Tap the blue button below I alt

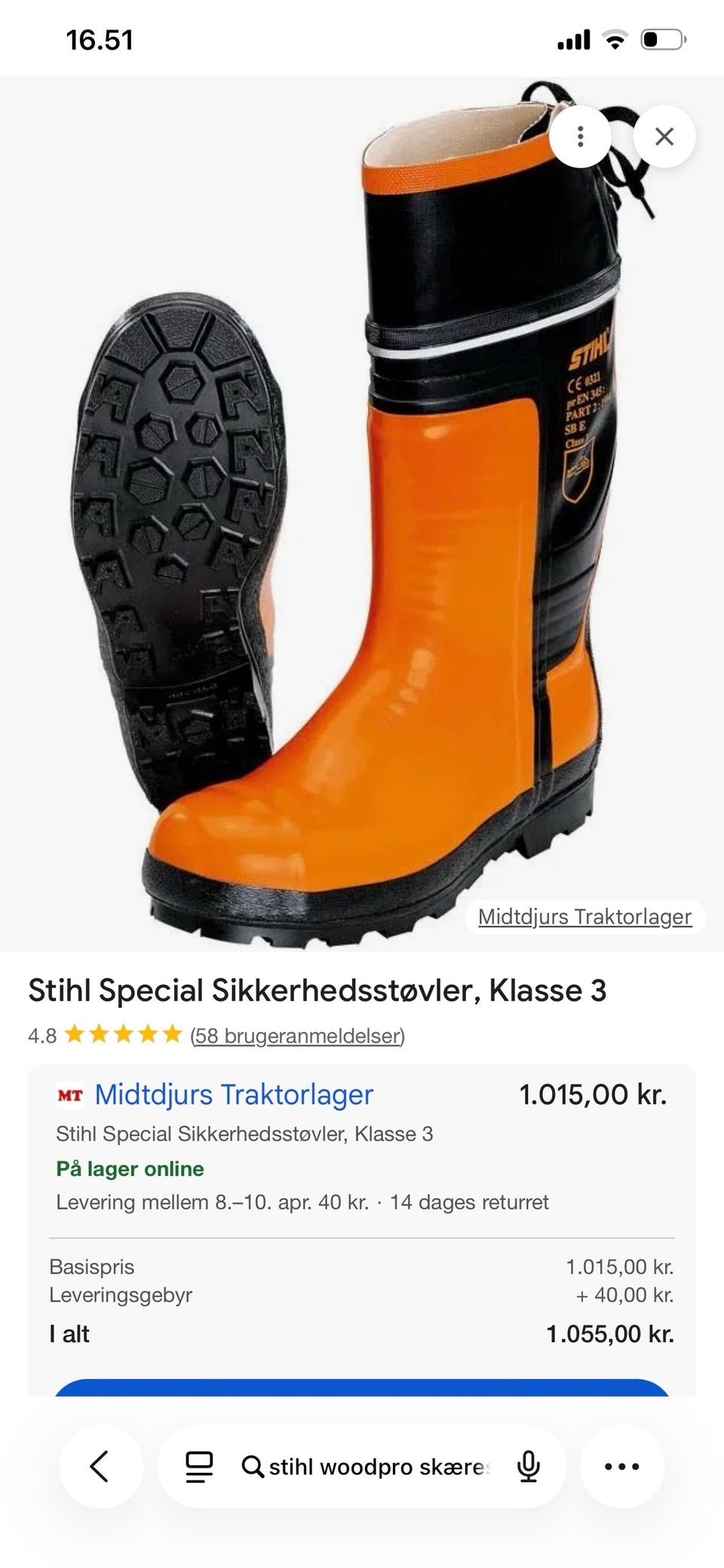[362, 1387]
